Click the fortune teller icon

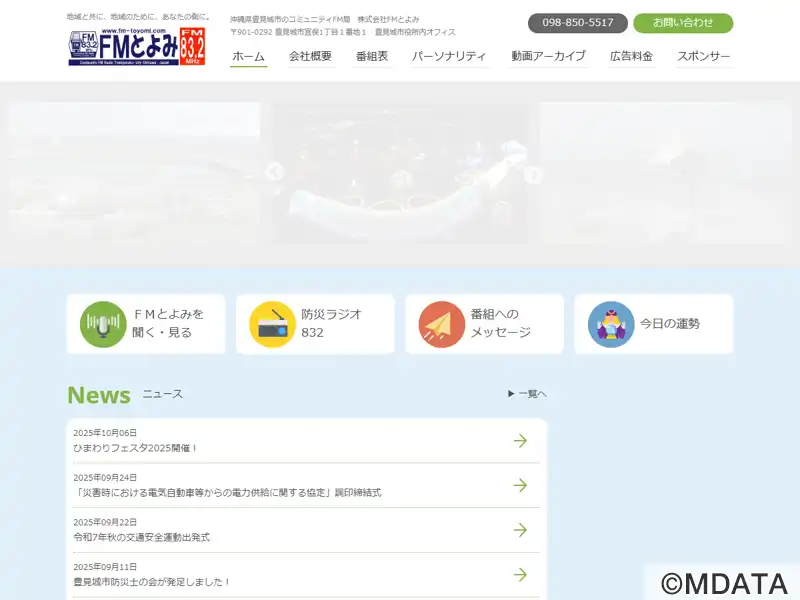coord(611,324)
